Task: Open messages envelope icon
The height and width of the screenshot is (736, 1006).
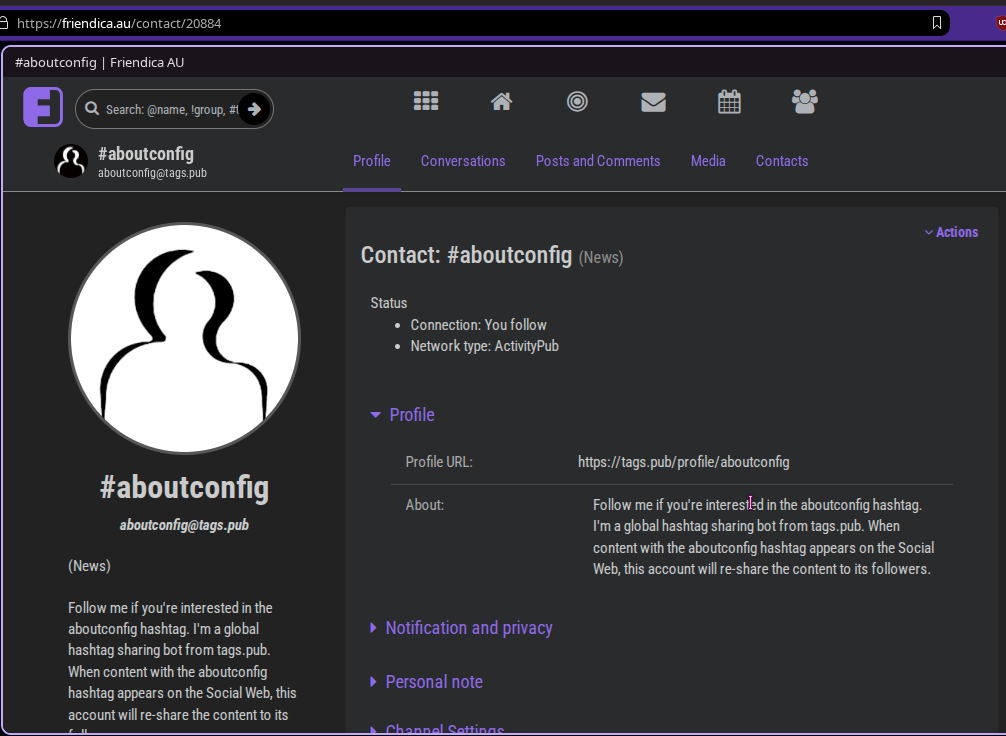Action: [x=653, y=101]
